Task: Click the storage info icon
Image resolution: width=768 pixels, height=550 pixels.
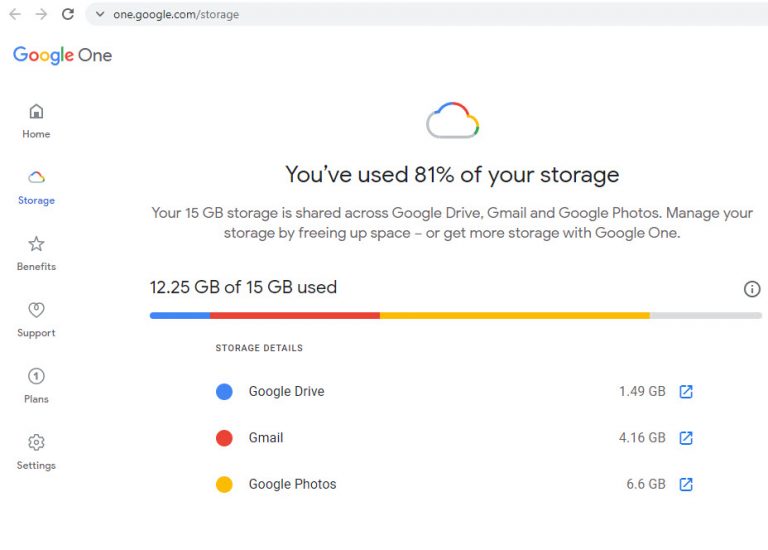Action: tap(752, 289)
